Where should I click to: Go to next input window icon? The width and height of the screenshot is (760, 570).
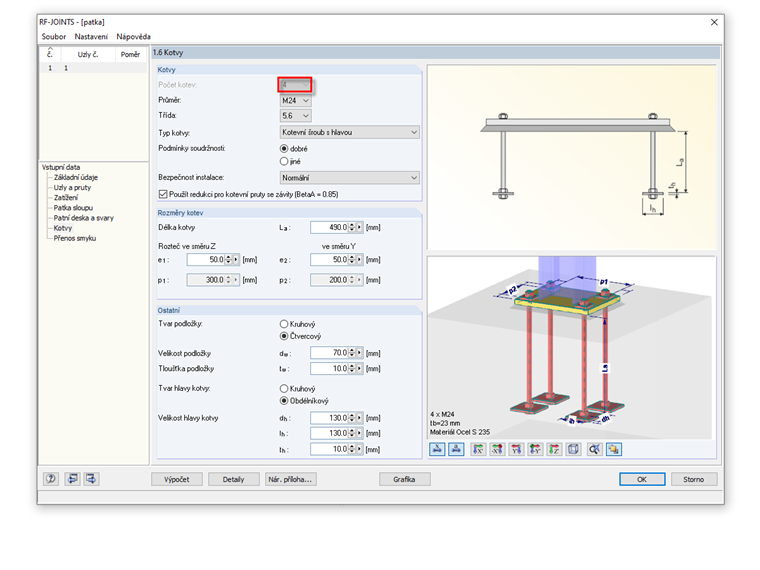[91, 479]
